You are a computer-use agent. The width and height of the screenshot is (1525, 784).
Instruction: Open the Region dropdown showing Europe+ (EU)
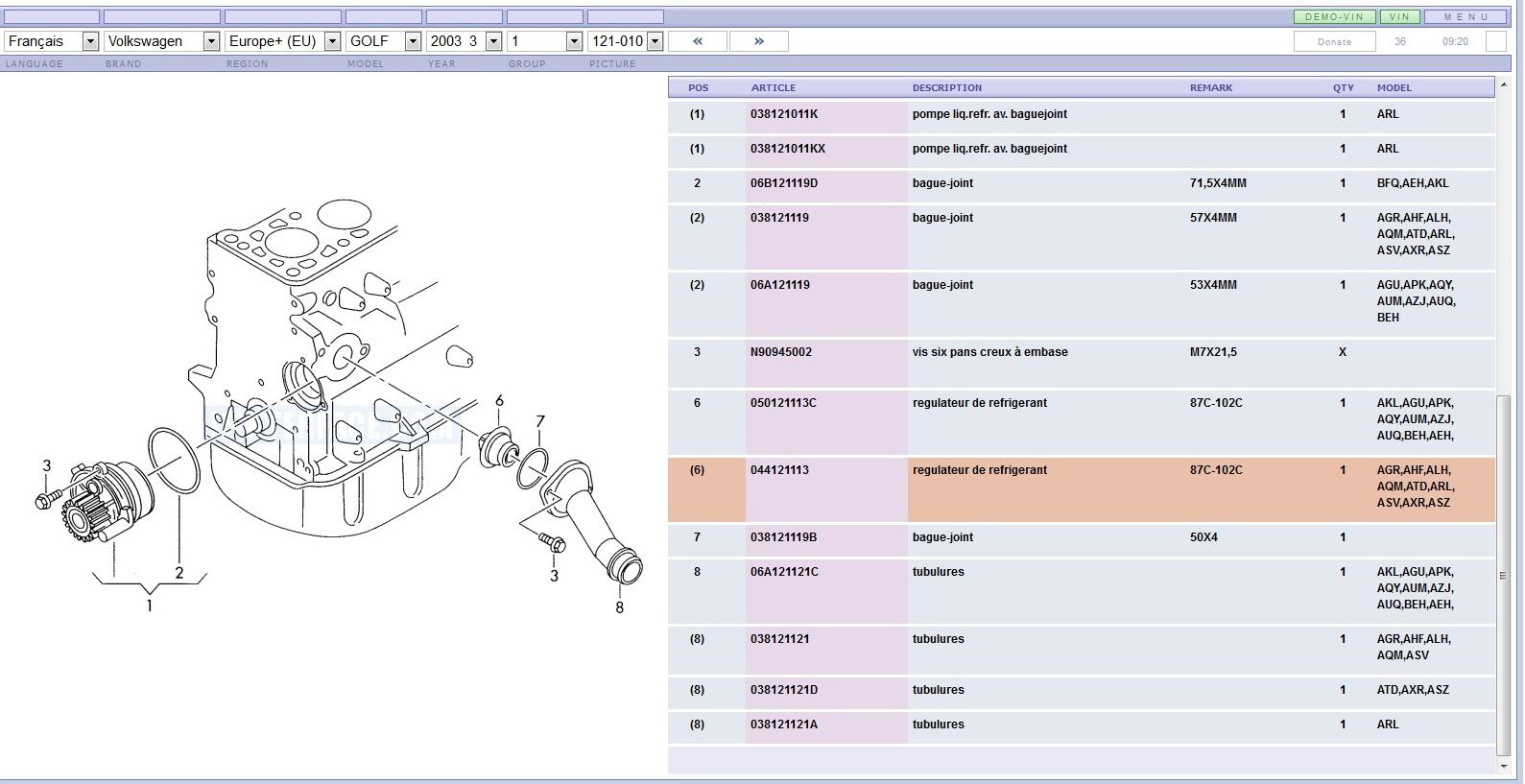tap(282, 41)
